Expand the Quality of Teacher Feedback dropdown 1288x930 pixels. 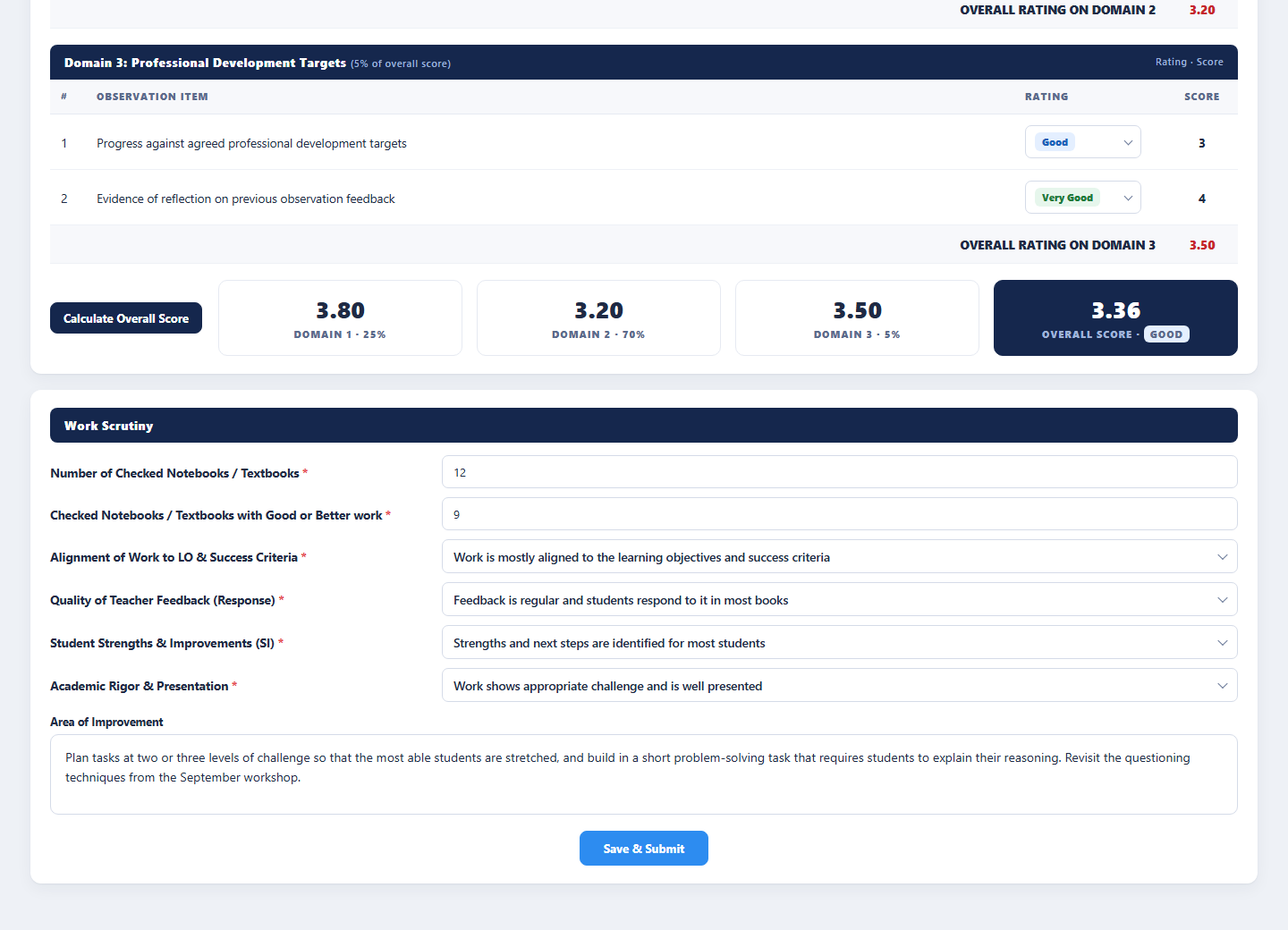point(840,600)
